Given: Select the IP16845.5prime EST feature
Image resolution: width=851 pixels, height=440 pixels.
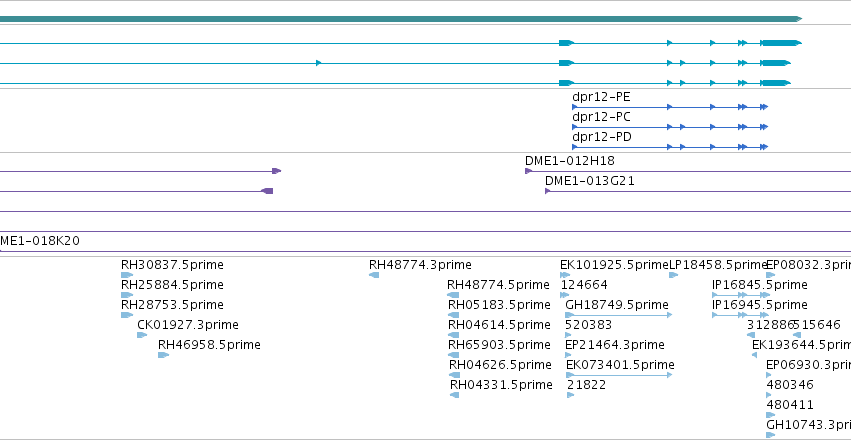Looking at the screenshot, I should coord(741,295).
